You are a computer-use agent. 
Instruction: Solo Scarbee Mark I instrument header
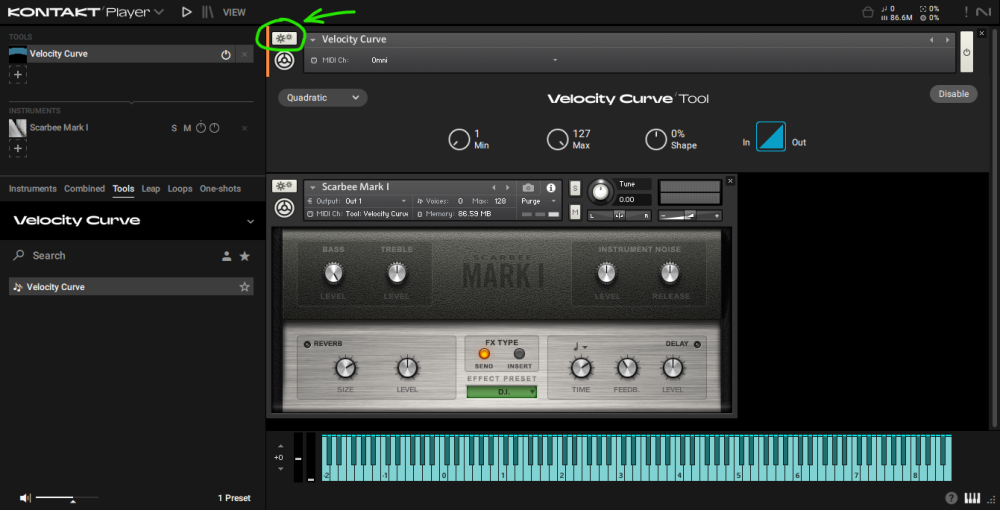pos(575,187)
